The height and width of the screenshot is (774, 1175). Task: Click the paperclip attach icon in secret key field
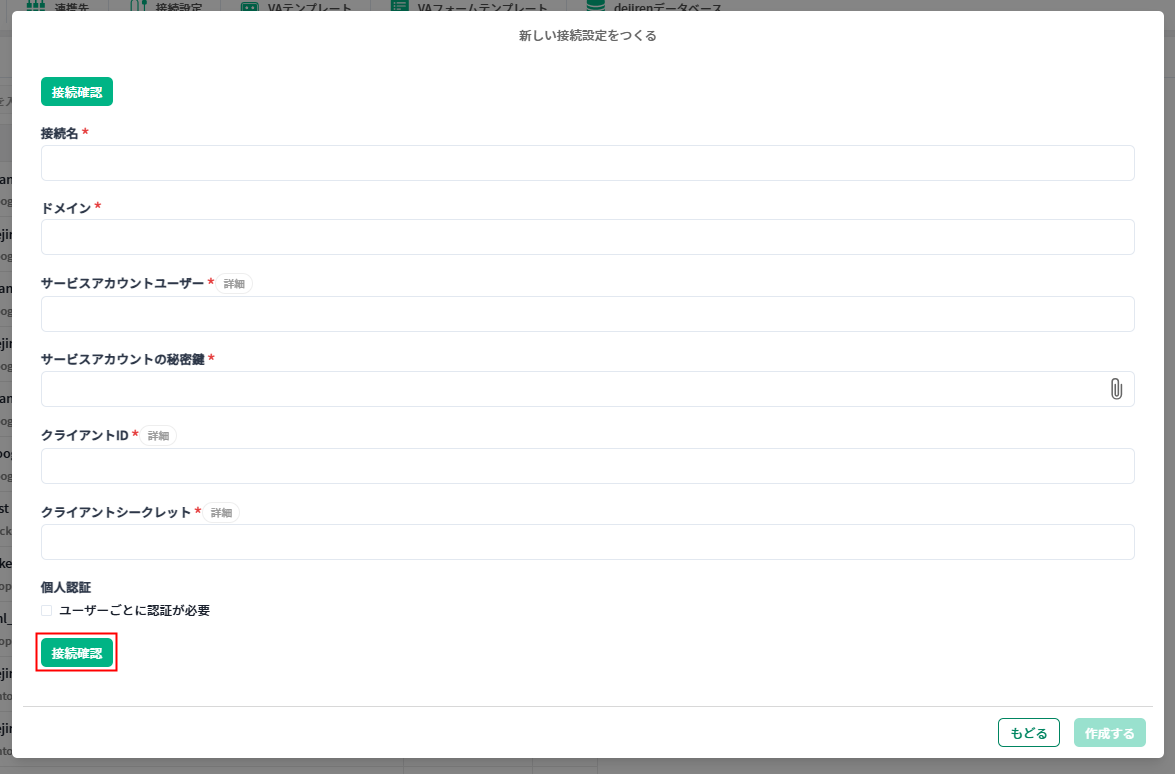click(x=1116, y=389)
